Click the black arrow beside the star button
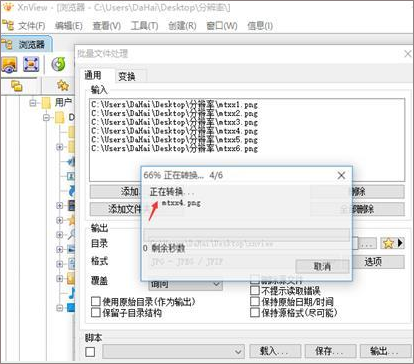This screenshot has width=414, height=364. [x=400, y=243]
